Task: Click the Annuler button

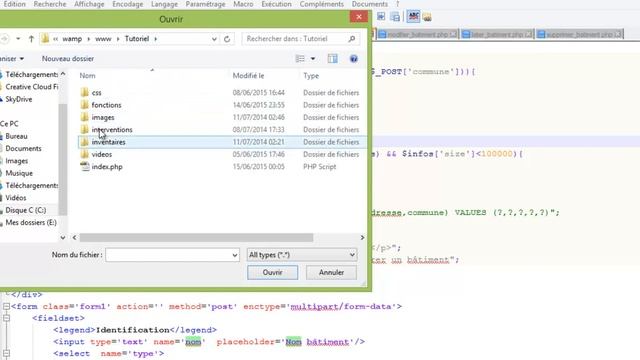Action: [x=331, y=272]
